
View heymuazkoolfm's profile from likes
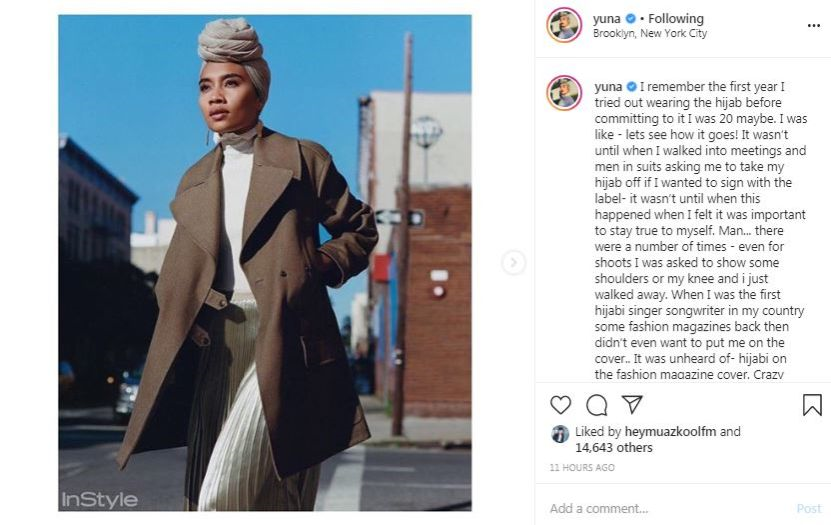(670, 432)
